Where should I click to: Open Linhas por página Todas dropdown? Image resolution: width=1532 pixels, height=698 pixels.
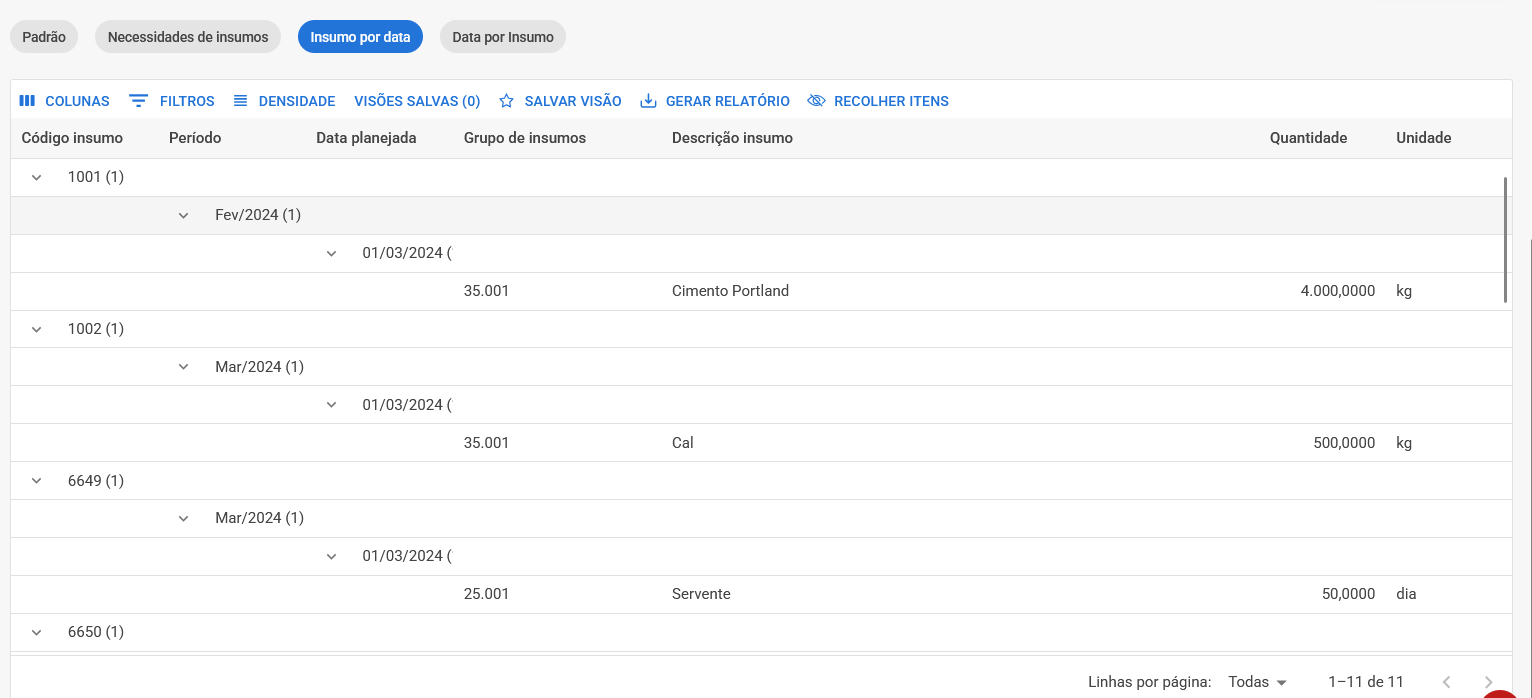point(1257,682)
